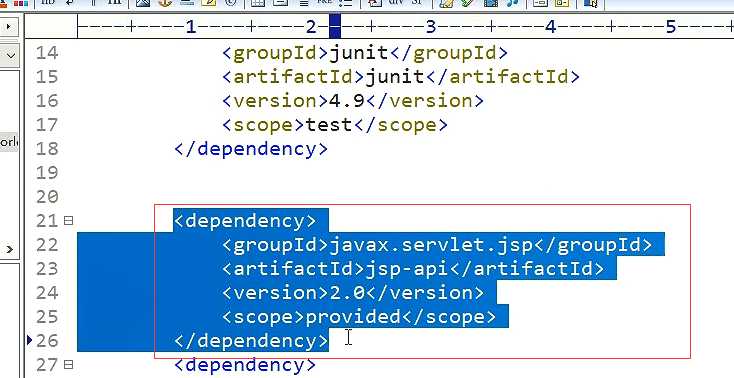Click line number 16 in the gutter
This screenshot has height=378, width=734.
47,101
